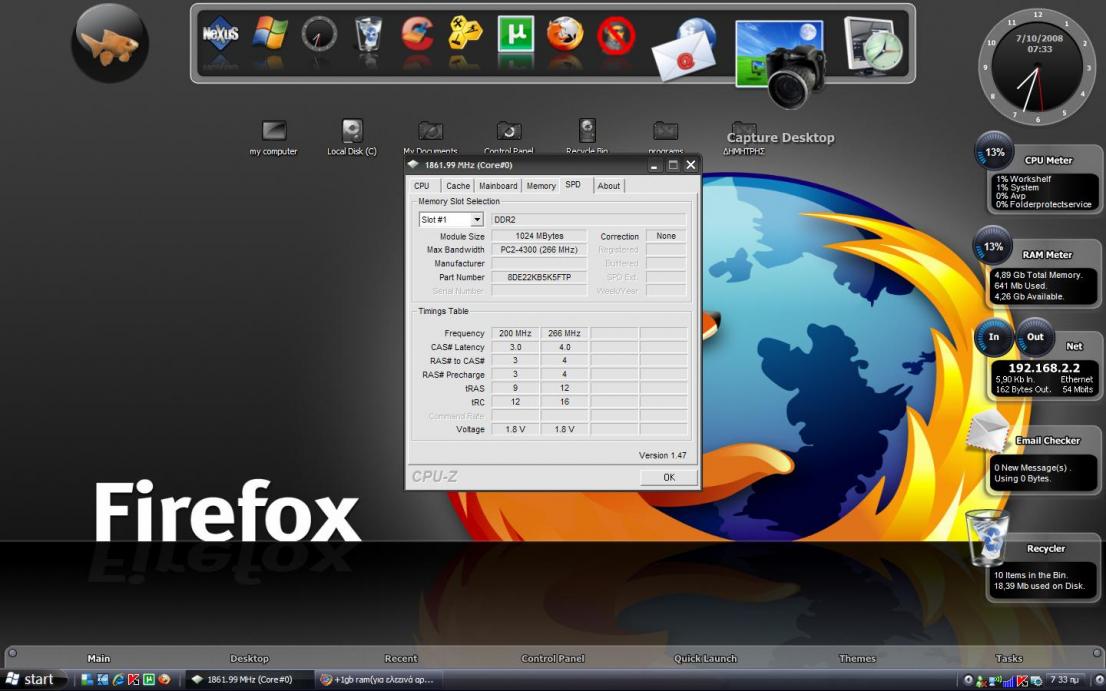Click the Part Number 8DE22KB5K5FTP field
Viewport: 1106px width, 691px height.
pos(539,277)
